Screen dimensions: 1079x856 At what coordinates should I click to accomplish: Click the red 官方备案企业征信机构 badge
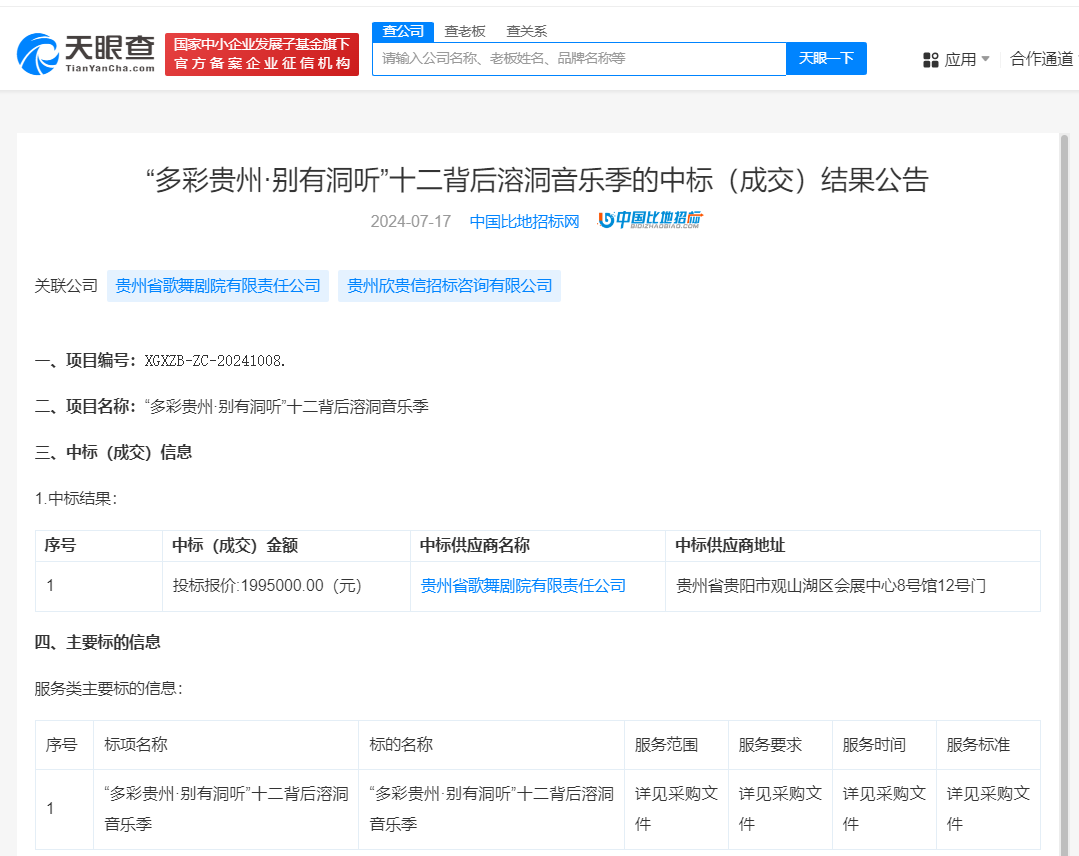[x=261, y=53]
